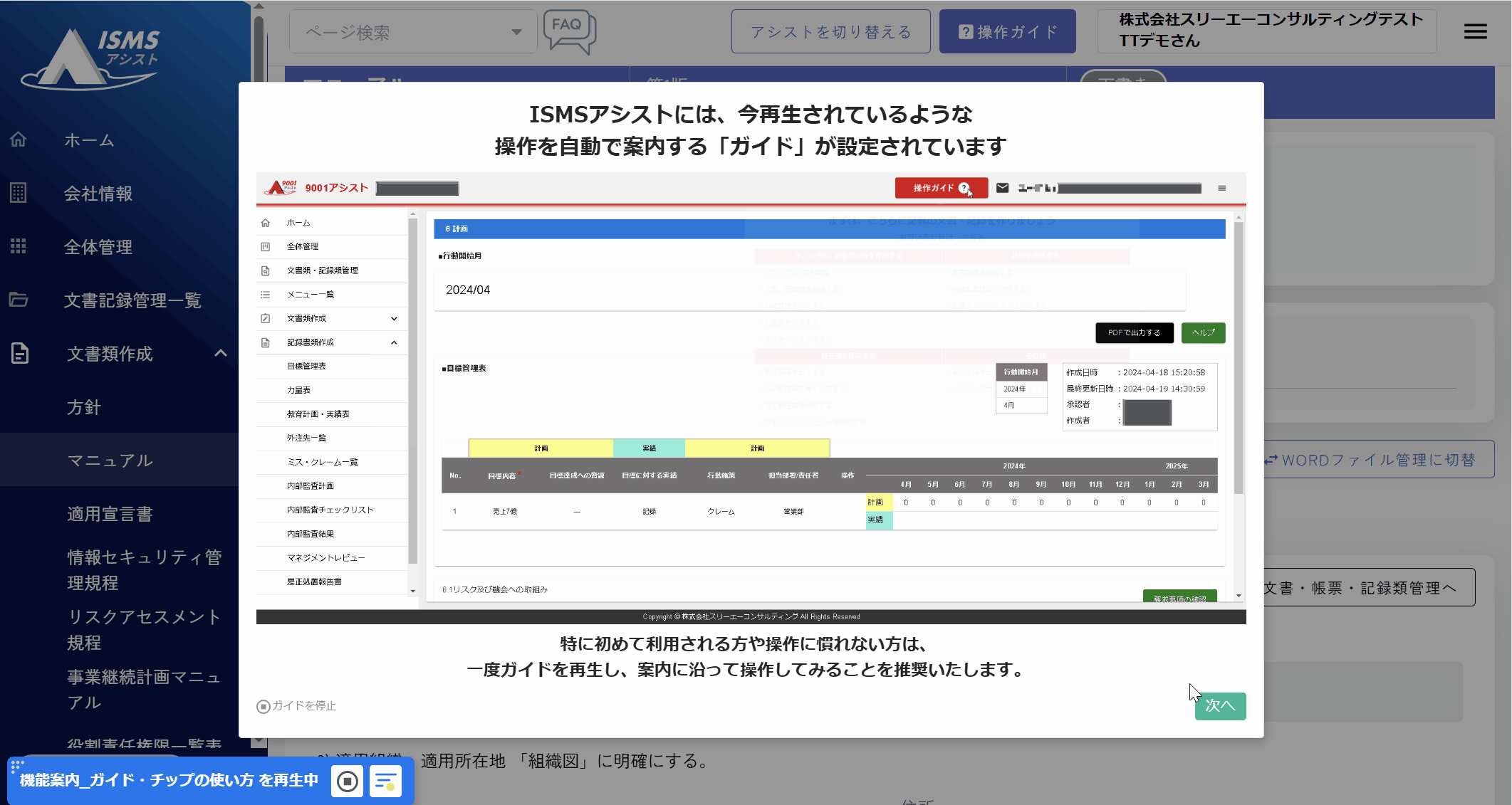Click アシストを切り替える button
Viewport: 1512px width, 805px height.
[x=830, y=32]
